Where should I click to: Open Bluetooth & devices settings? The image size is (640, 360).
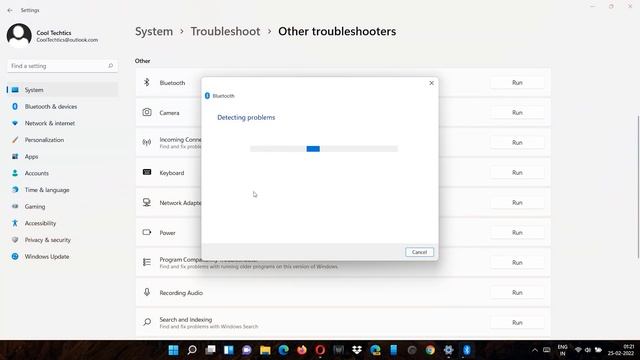[x=62, y=107]
